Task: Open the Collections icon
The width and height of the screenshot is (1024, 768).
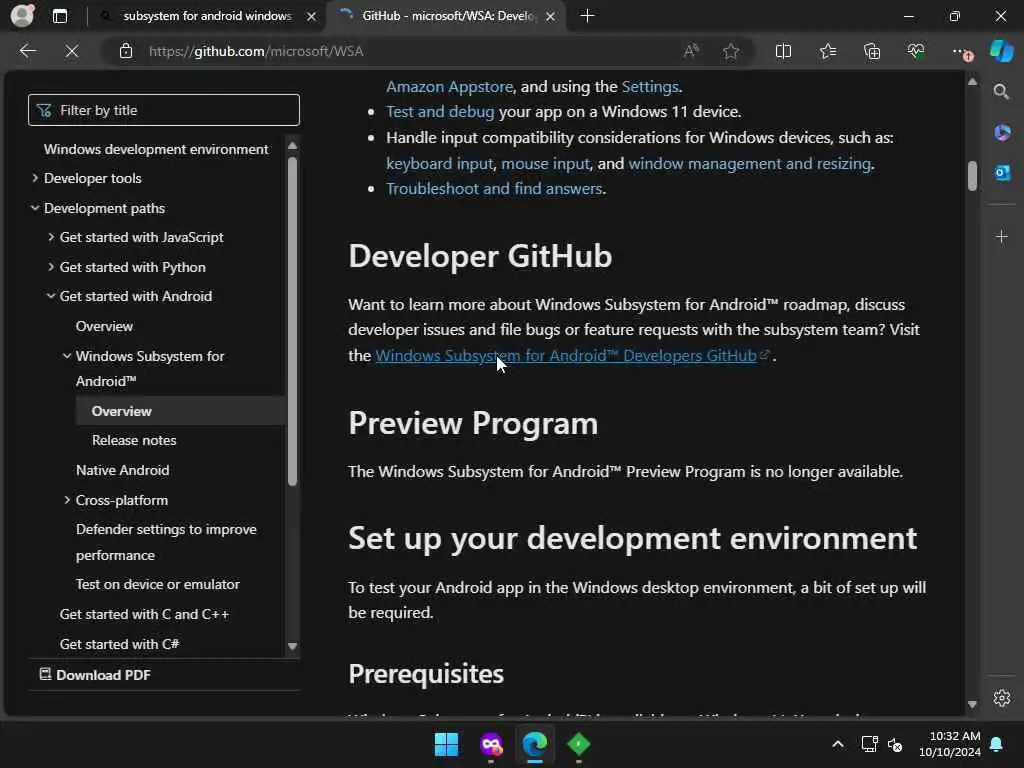Action: tap(872, 51)
